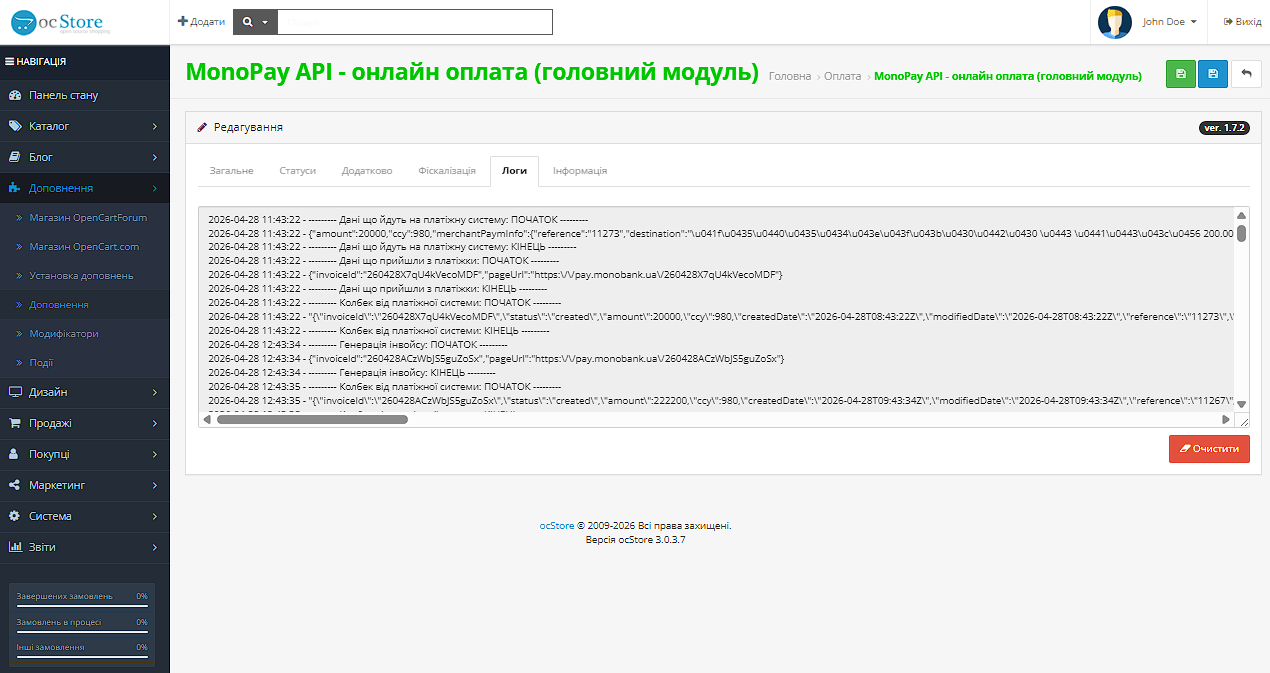Open the Інформація tab

click(580, 171)
